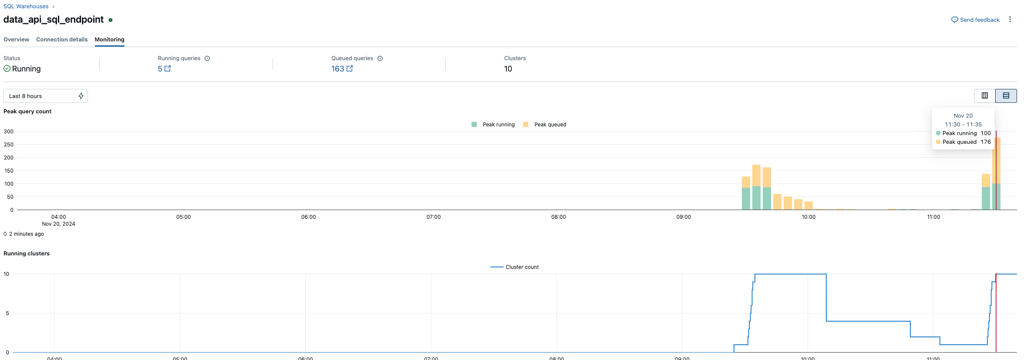Click the refresh icon beside 2 minutes ago
Image resolution: width=1024 pixels, height=360 pixels.
coord(6,233)
